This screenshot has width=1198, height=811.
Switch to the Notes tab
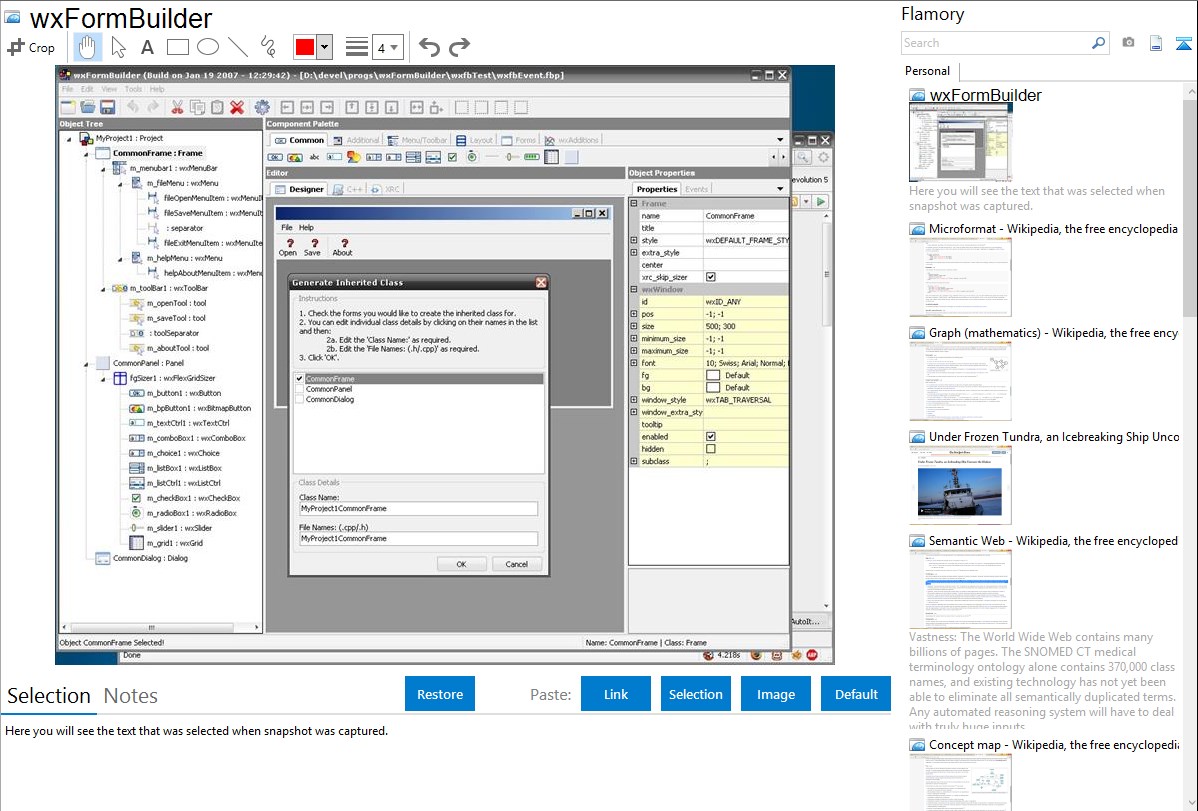click(131, 696)
